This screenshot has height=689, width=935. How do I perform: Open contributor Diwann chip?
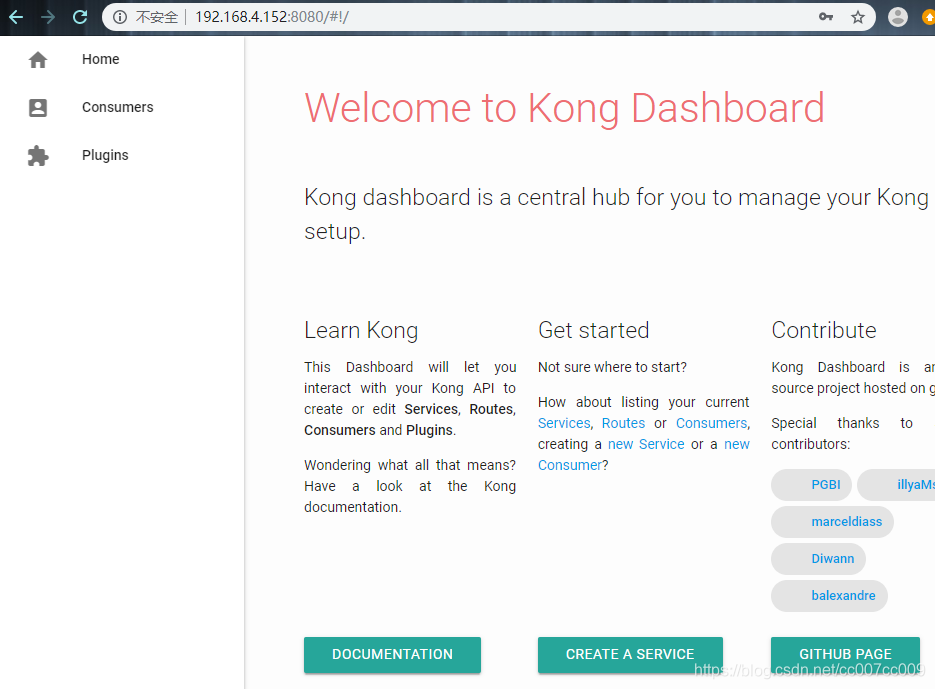tap(818, 558)
